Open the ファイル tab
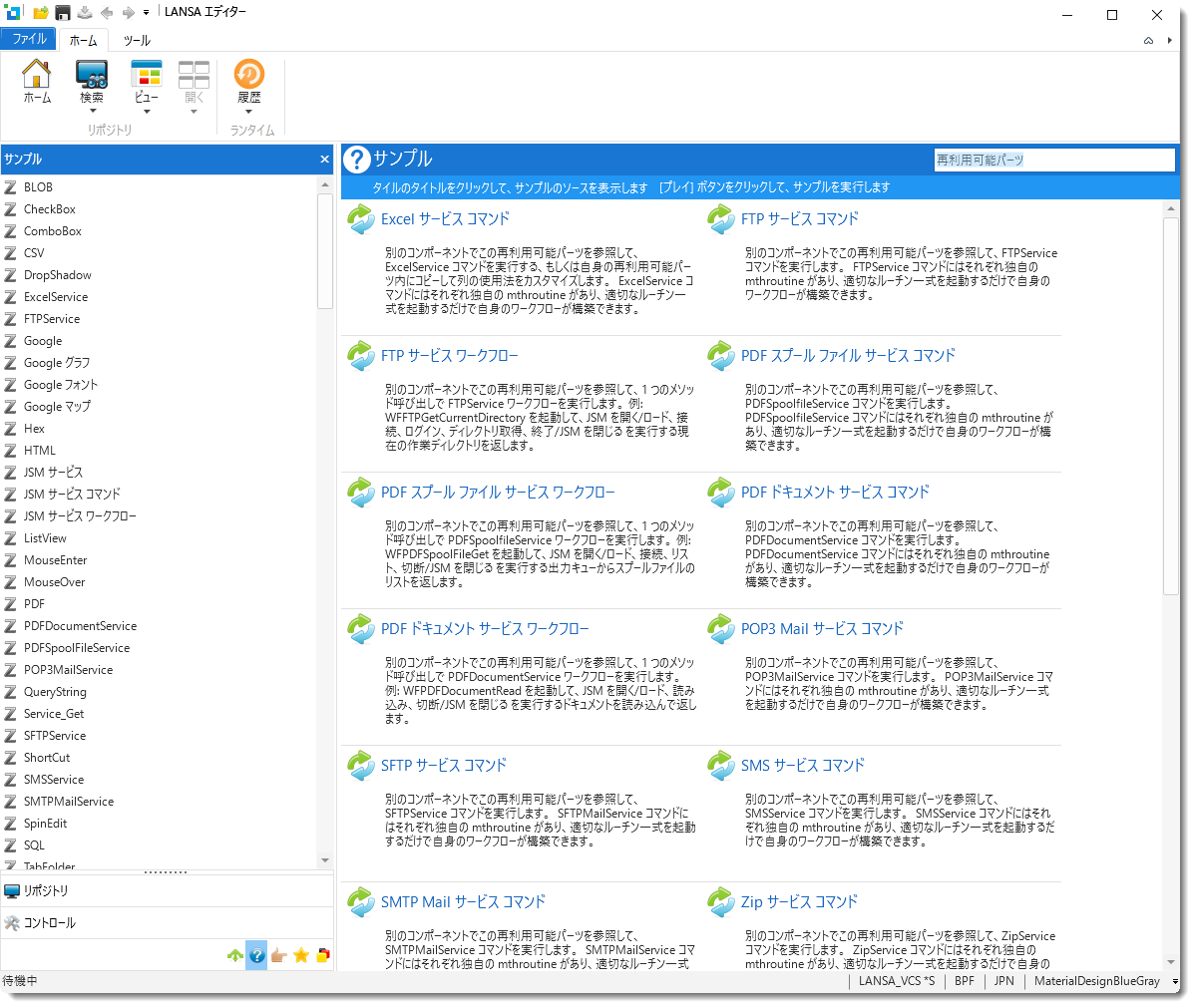The width and height of the screenshot is (1195, 1008). 29,39
